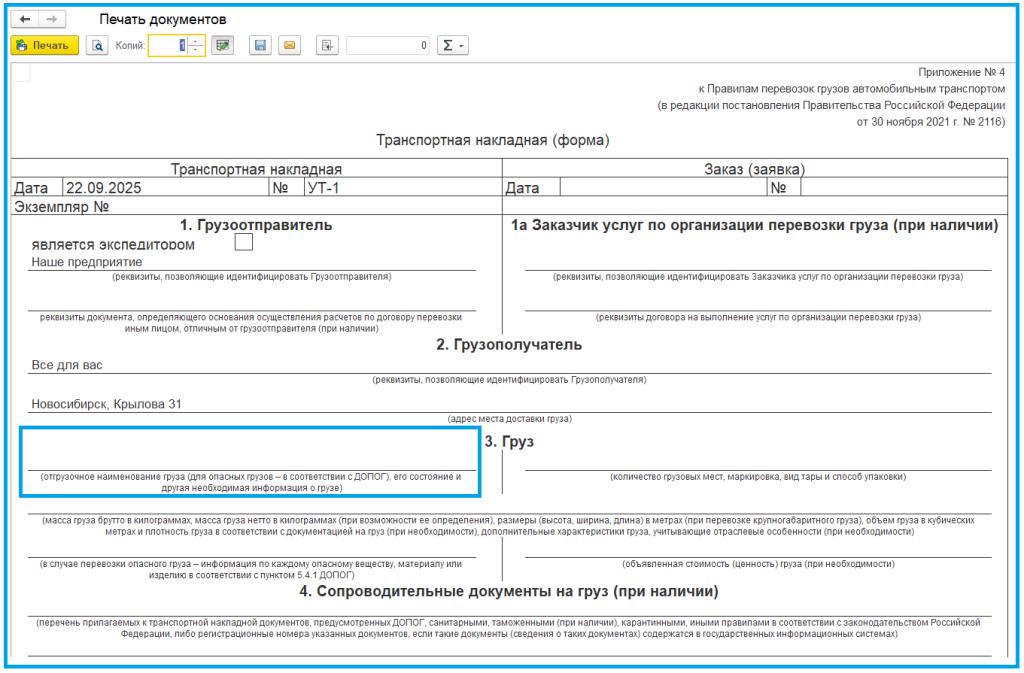This screenshot has height=673, width=1024.
Task: Send the document by email envelope icon
Action: tap(288, 46)
